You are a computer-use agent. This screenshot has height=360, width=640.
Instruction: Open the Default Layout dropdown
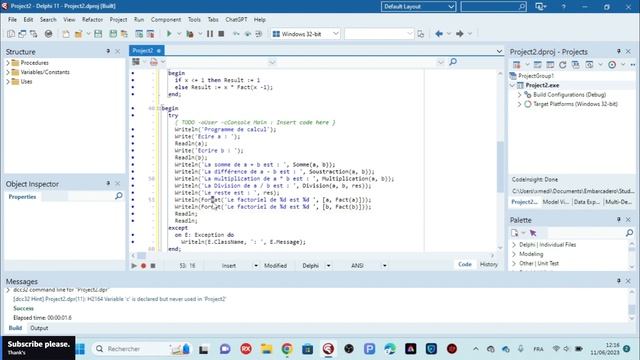pos(451,7)
